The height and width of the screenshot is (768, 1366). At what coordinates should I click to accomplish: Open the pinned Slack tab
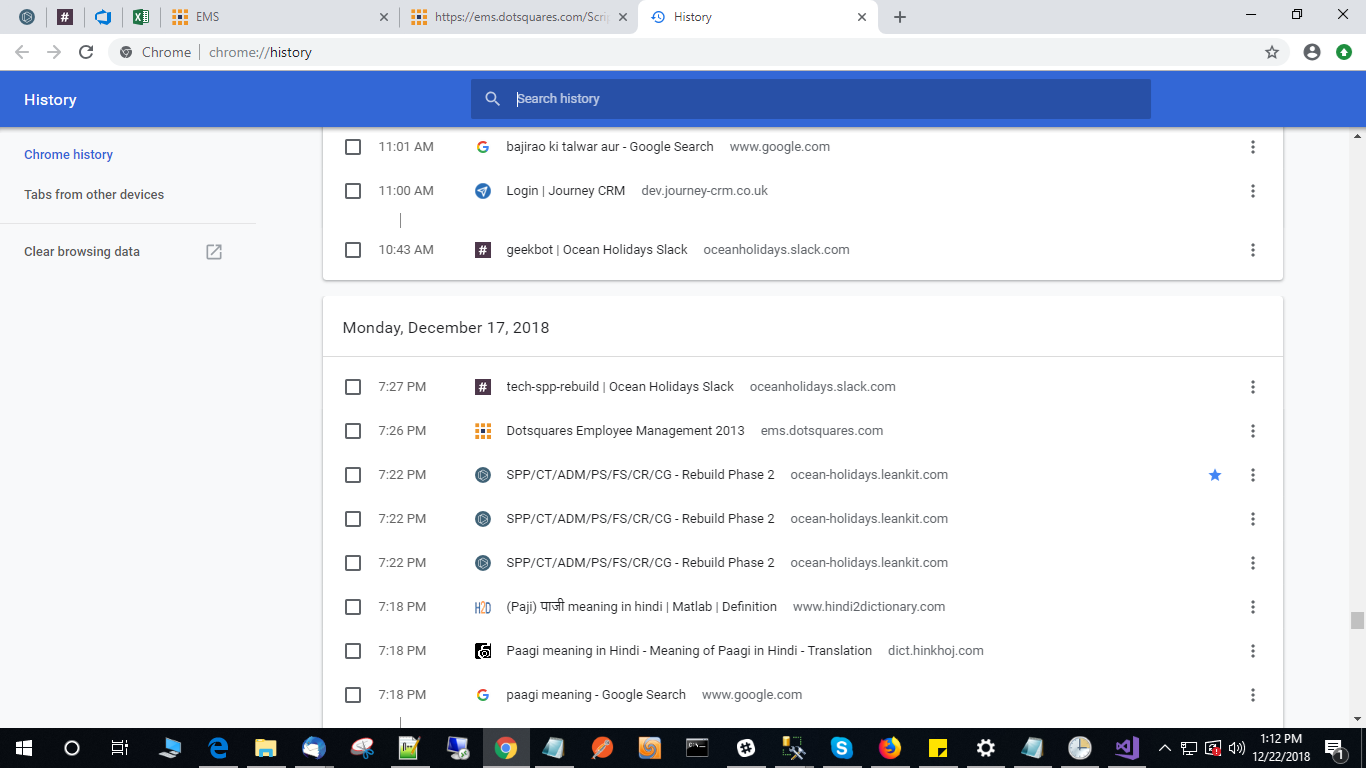(65, 17)
